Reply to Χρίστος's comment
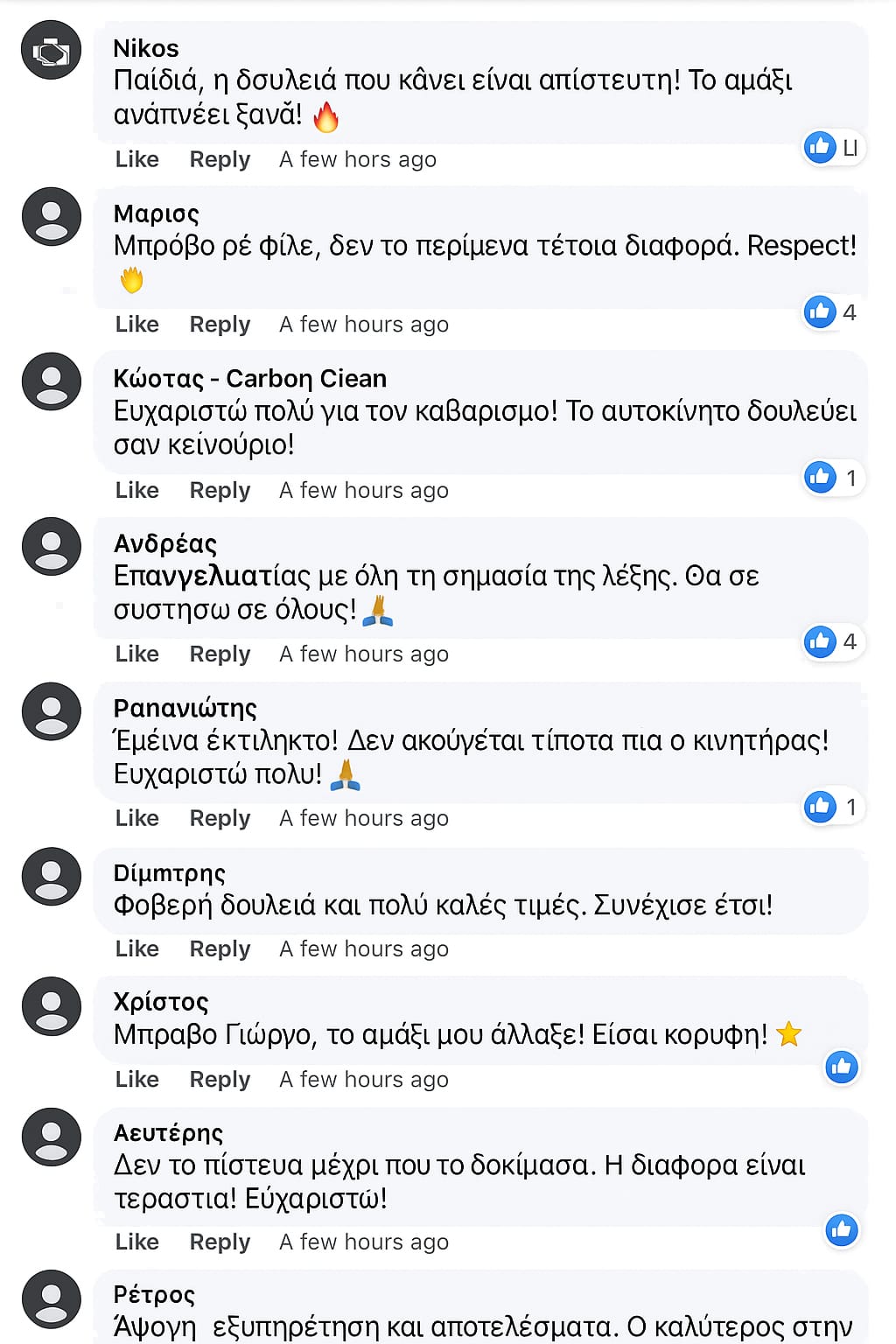This screenshot has width=896, height=1344. [x=220, y=1079]
